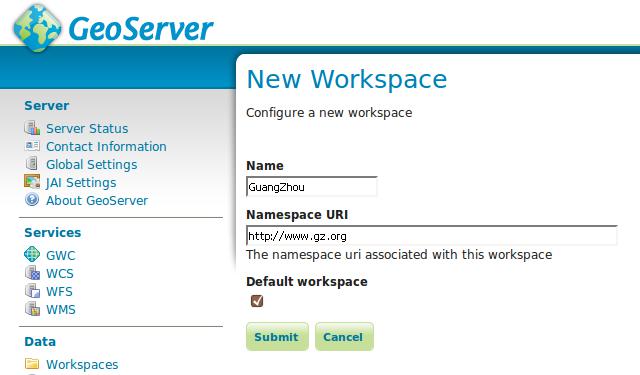Submit the new workspace form
The image size is (640, 375).
coord(277,337)
